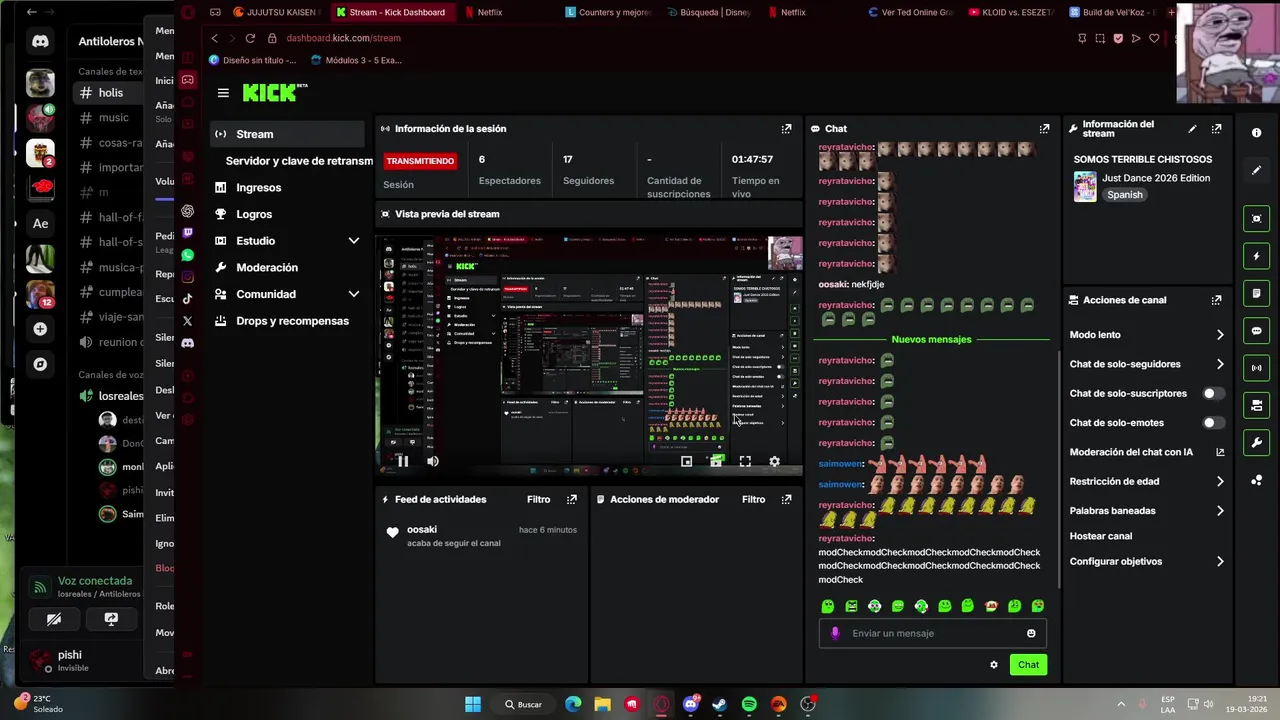Open Servidor y clave de retransmisión
1280x720 pixels.
(298, 161)
